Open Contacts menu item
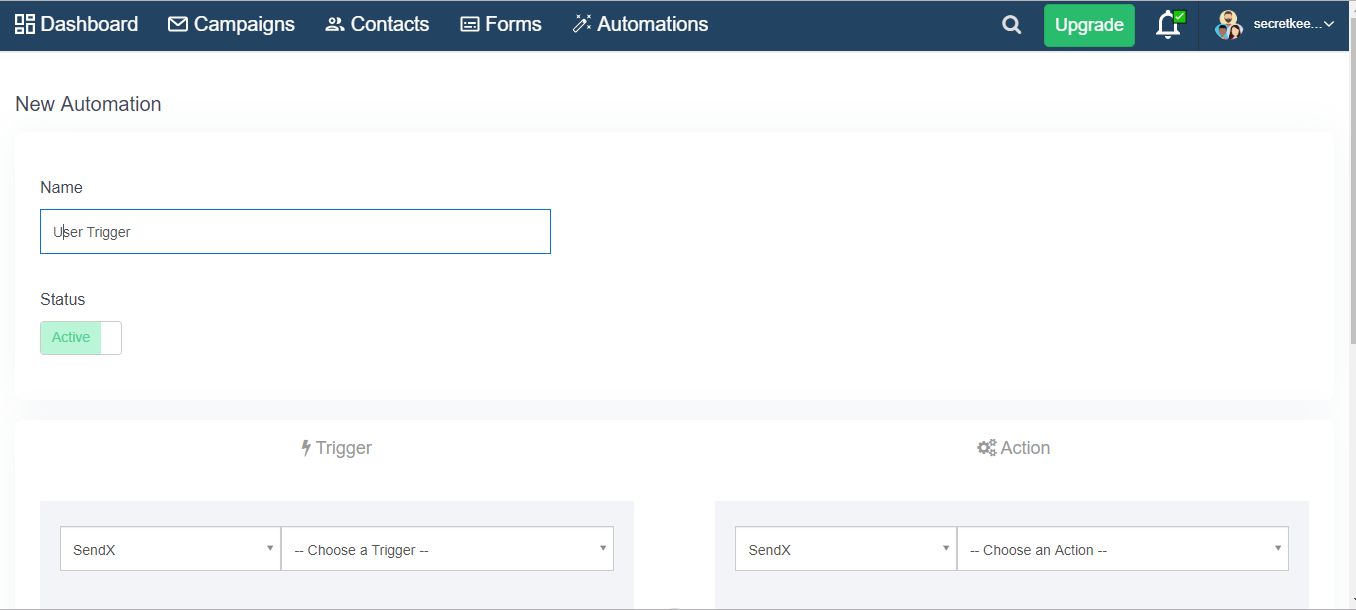This screenshot has width=1356, height=610. click(x=377, y=24)
